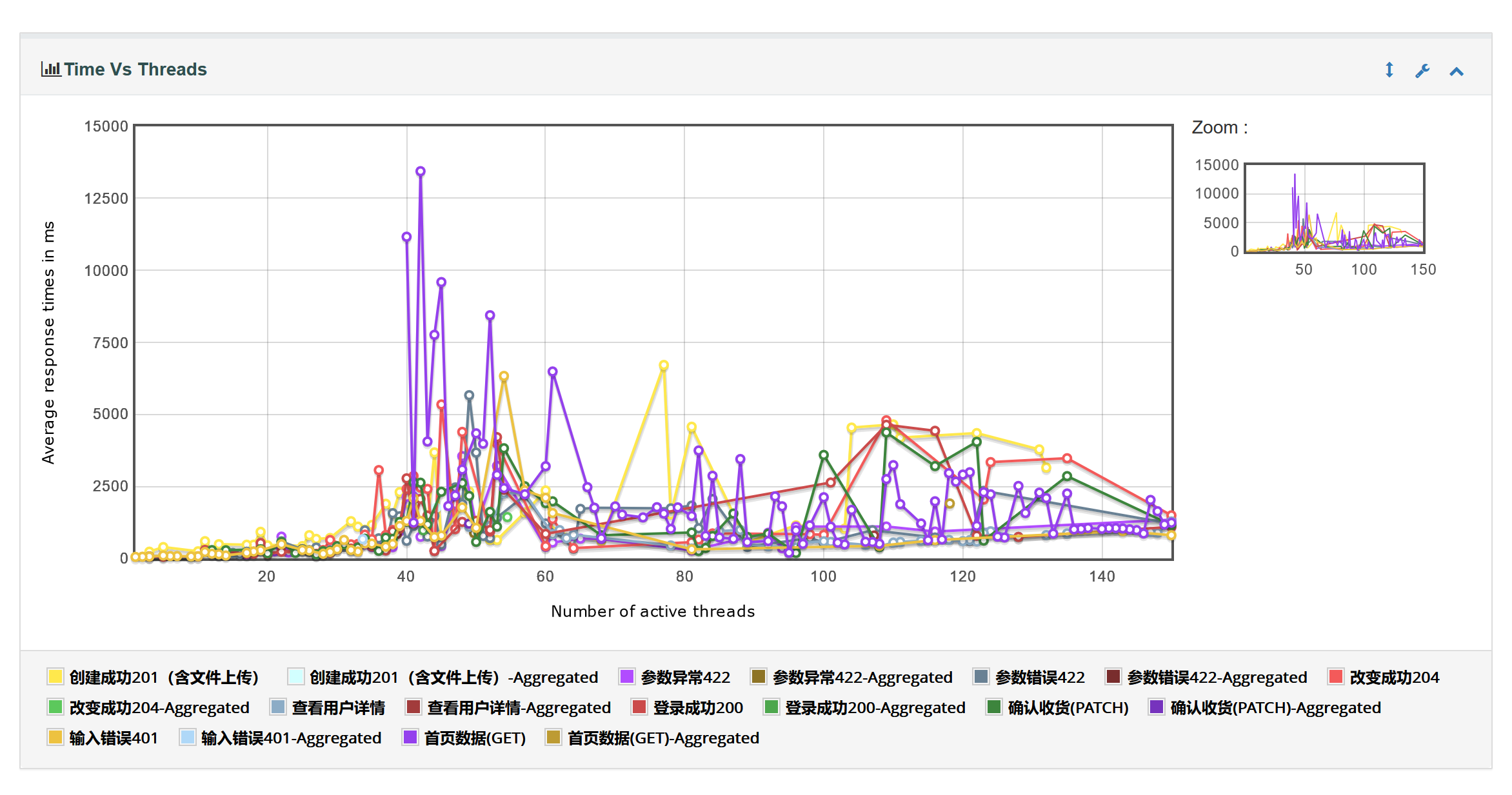1512x795 pixels.
Task: Select the 确认收货(PATCH)-Aggregated legend label
Action: click(x=1275, y=707)
